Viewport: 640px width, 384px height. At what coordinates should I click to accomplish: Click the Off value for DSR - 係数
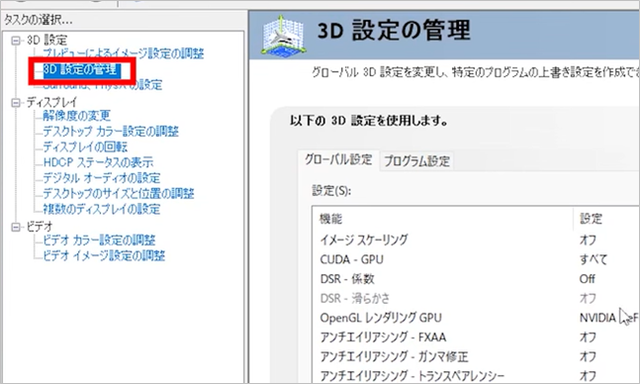(x=587, y=279)
